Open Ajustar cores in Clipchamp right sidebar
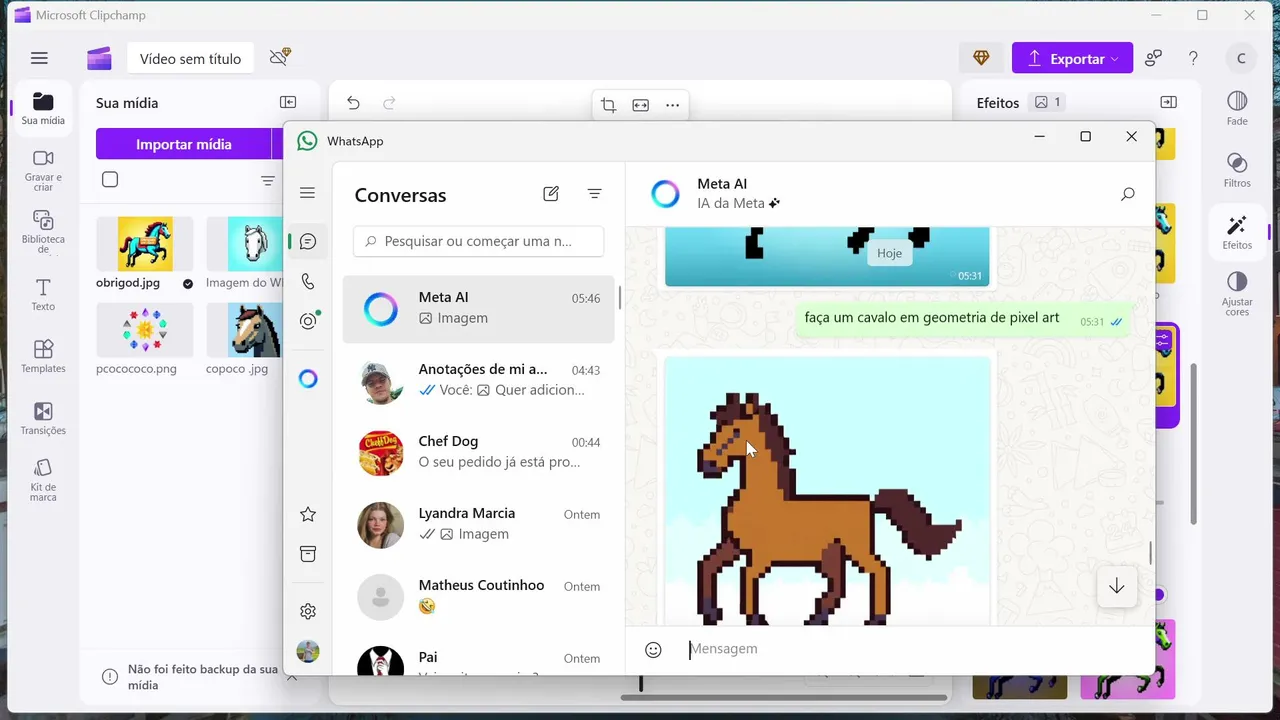 coord(1237,294)
